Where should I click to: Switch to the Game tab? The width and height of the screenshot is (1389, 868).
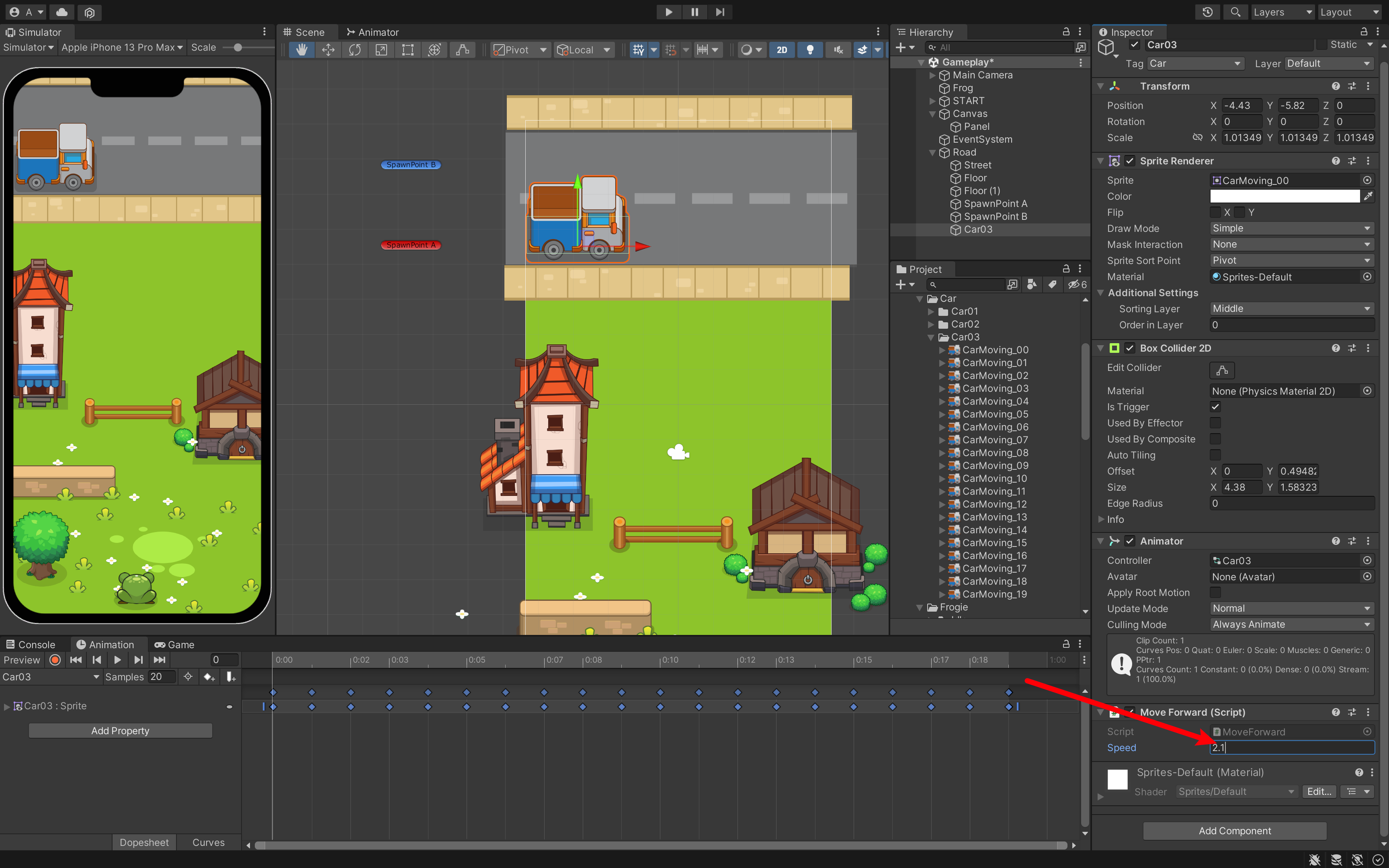(x=174, y=645)
